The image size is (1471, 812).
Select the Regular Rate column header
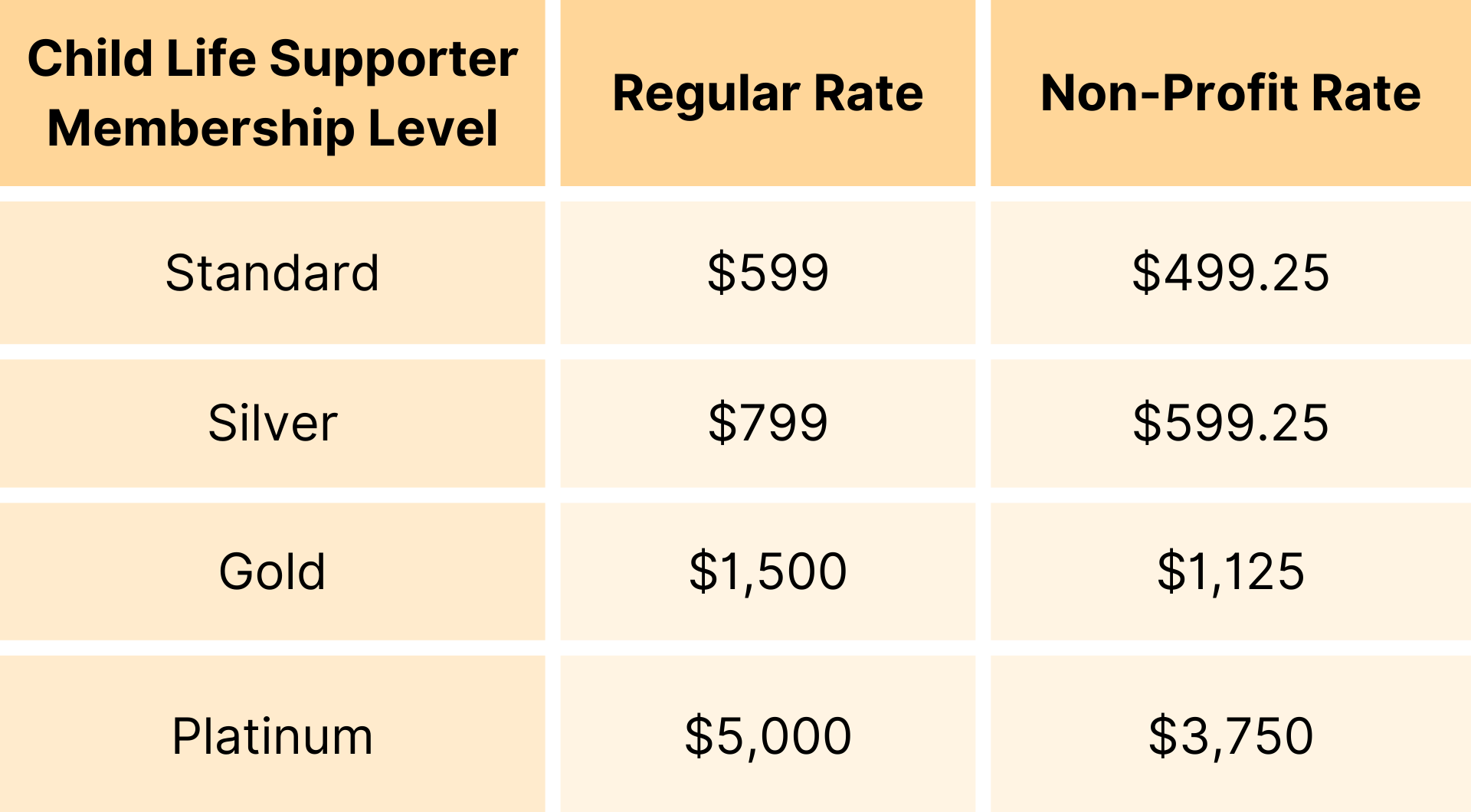[x=768, y=93]
